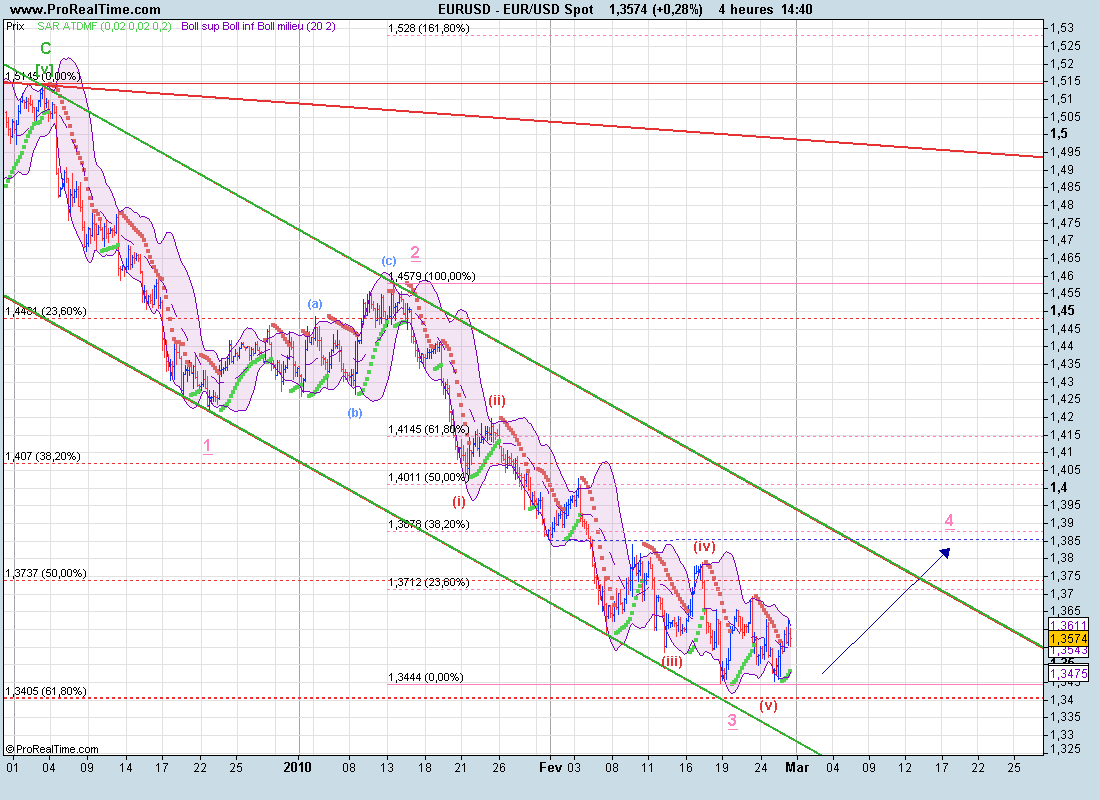Click the bold 1,5 price axis label

tap(1059, 134)
